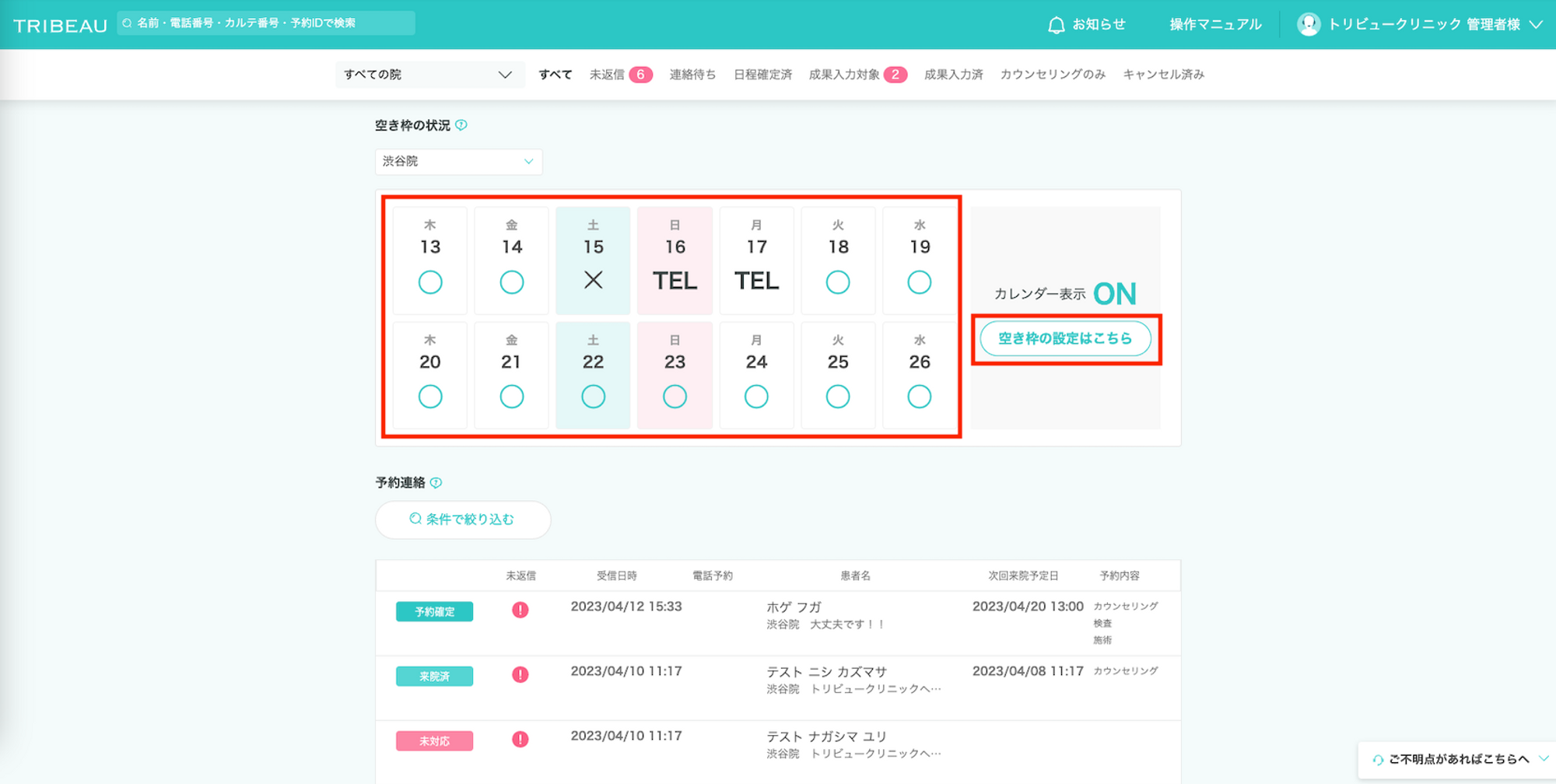Click the 空き枠の設定はこちら button
Screen dimensions: 1556x784
pyautogui.click(x=1064, y=338)
